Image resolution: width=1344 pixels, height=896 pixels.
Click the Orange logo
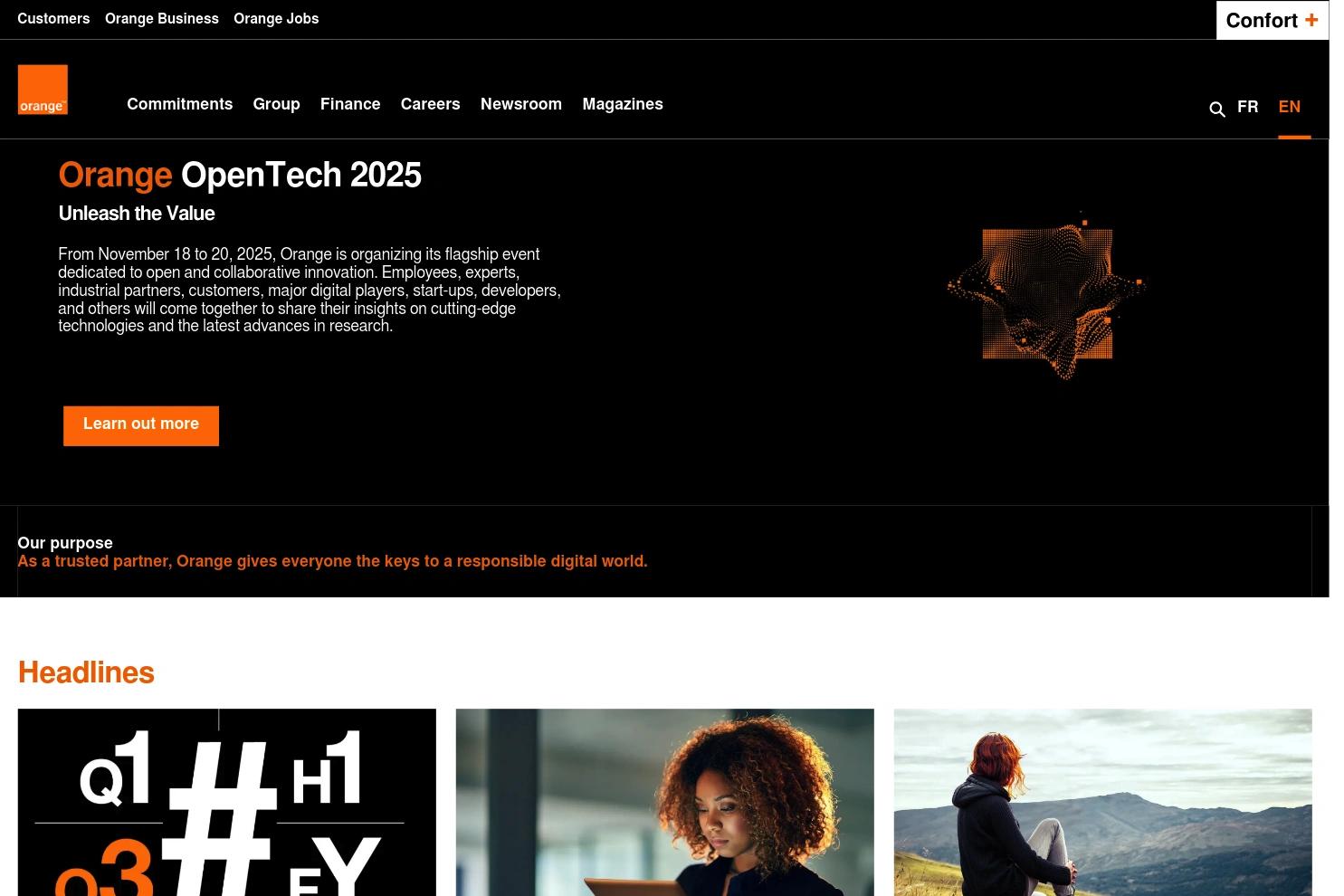pos(43,90)
